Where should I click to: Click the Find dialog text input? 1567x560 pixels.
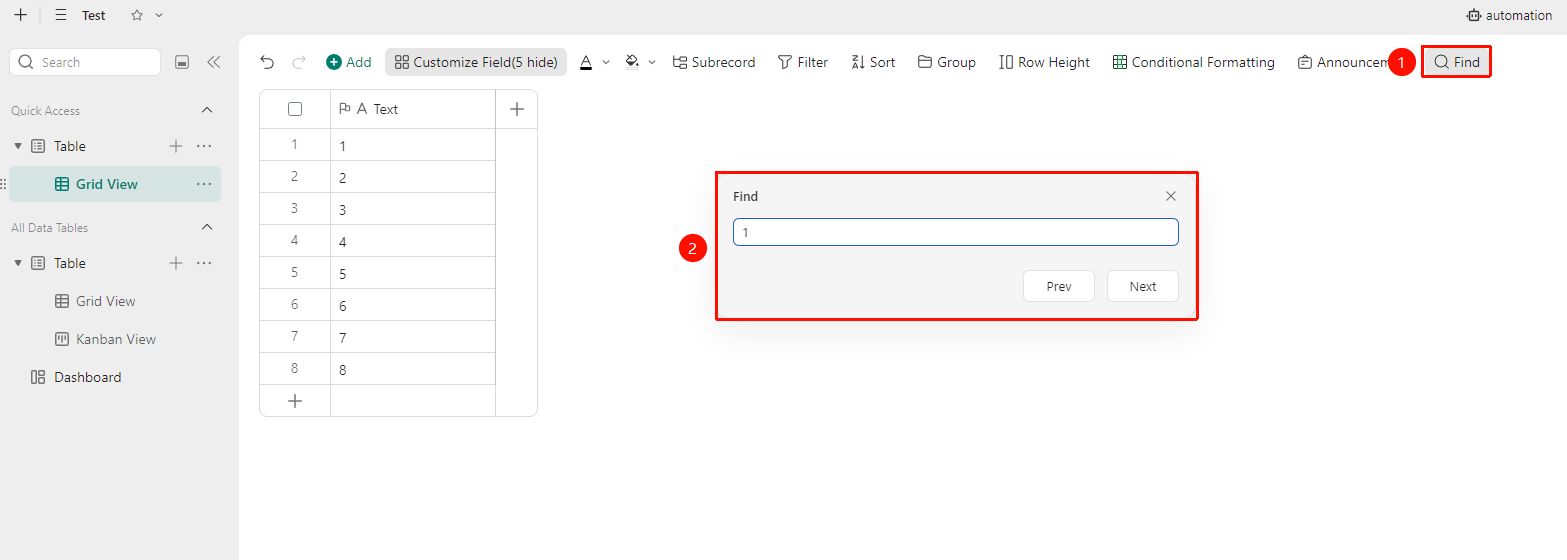tap(956, 232)
